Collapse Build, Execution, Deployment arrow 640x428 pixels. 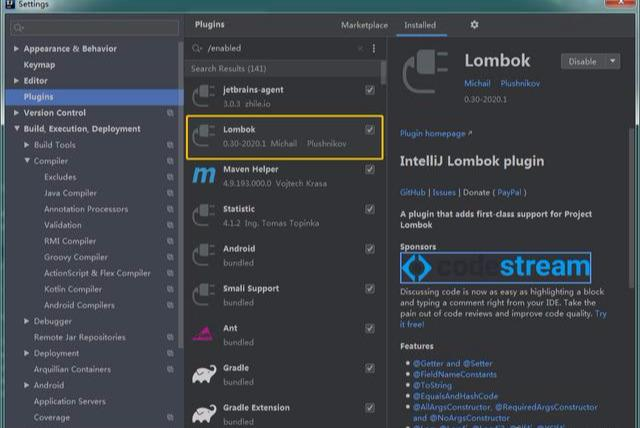tap(16, 129)
